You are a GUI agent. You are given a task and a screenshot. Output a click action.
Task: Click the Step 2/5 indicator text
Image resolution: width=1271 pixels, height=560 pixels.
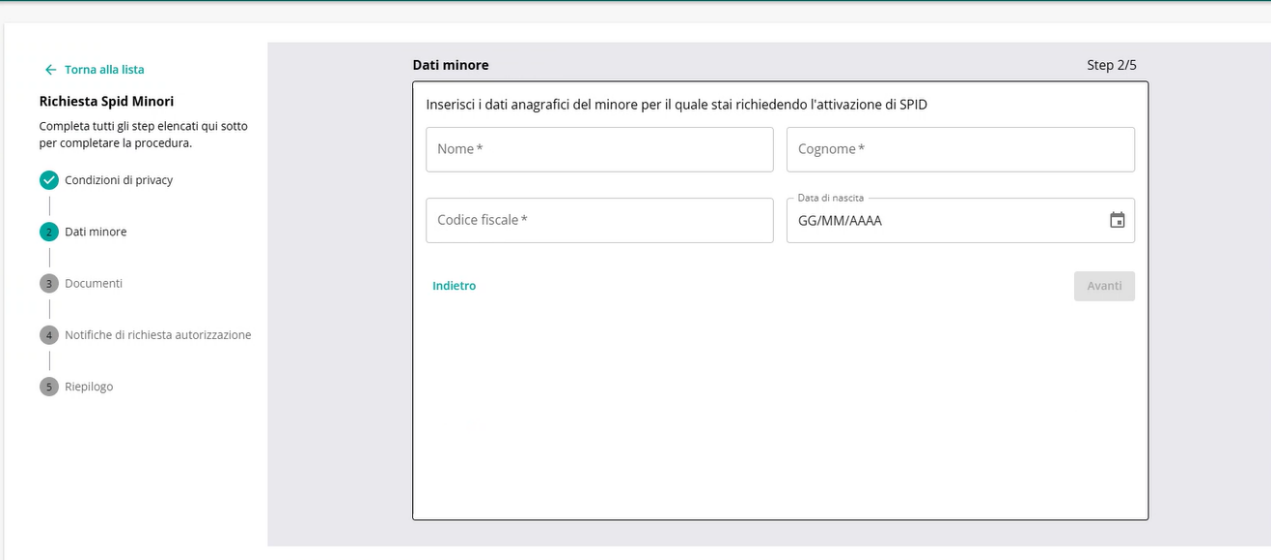coord(1111,65)
